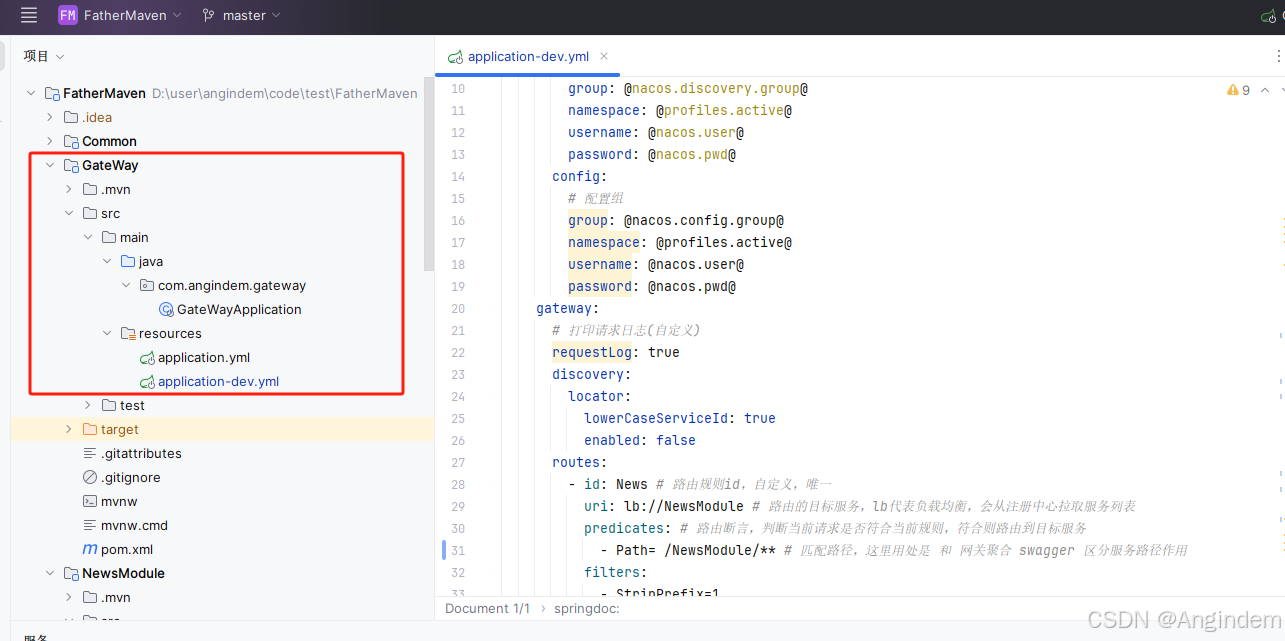Viewport: 1285px width, 641px height.
Task: Open the hamburger main menu icon
Action: pyautogui.click(x=29, y=15)
